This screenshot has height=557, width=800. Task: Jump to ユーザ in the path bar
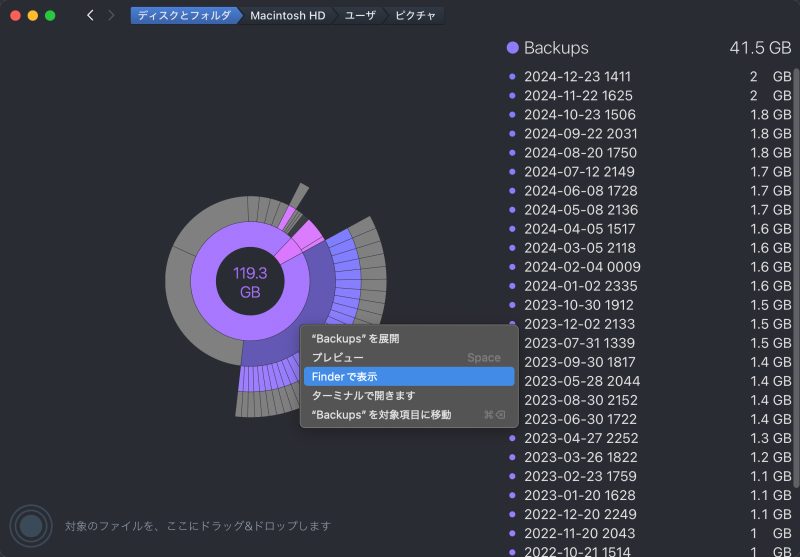click(x=360, y=16)
